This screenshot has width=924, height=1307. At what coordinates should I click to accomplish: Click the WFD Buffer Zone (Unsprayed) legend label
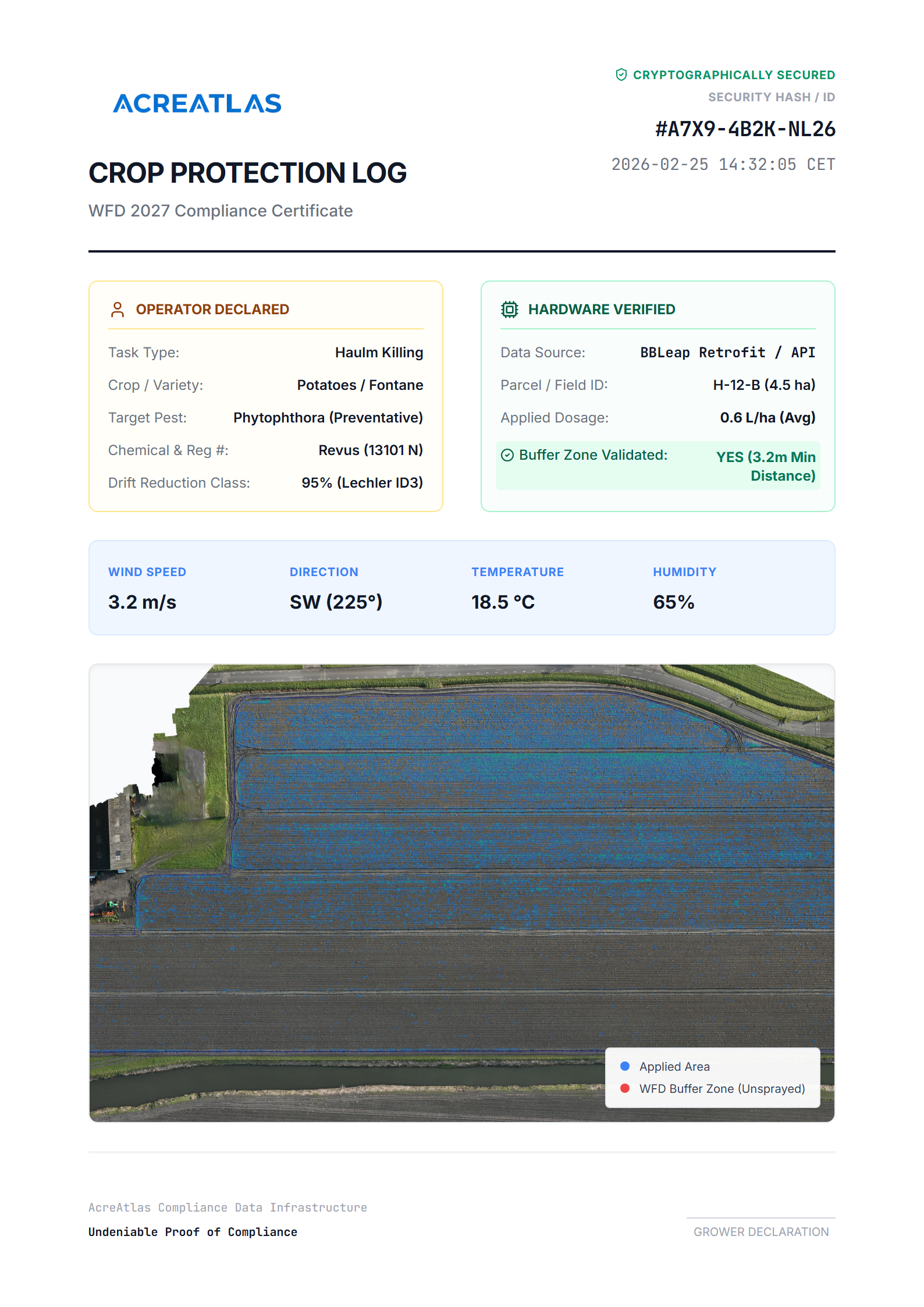(722, 1089)
